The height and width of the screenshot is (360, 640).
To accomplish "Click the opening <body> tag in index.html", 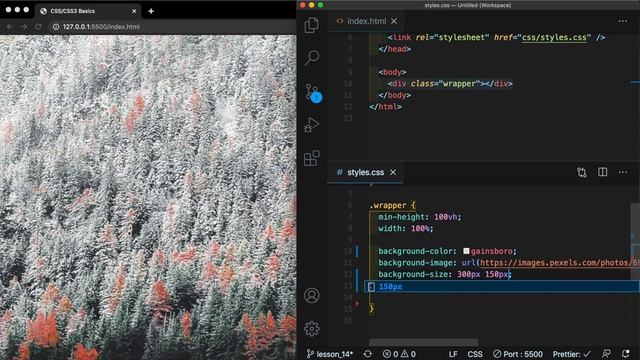I will 392,72.
